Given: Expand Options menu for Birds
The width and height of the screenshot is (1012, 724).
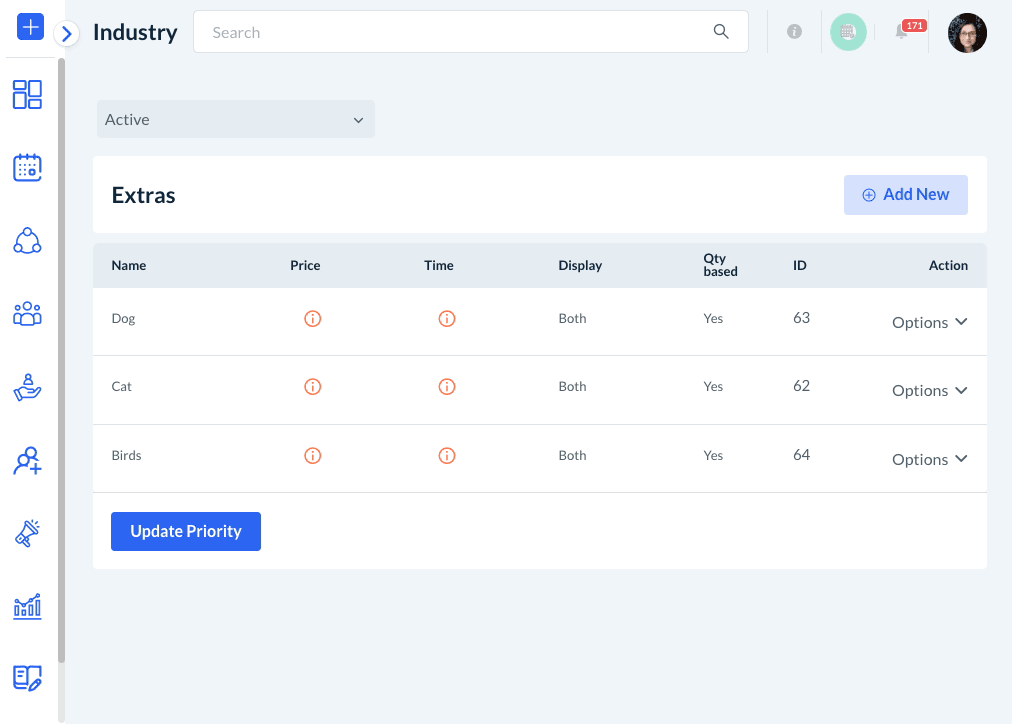Looking at the screenshot, I should [929, 459].
